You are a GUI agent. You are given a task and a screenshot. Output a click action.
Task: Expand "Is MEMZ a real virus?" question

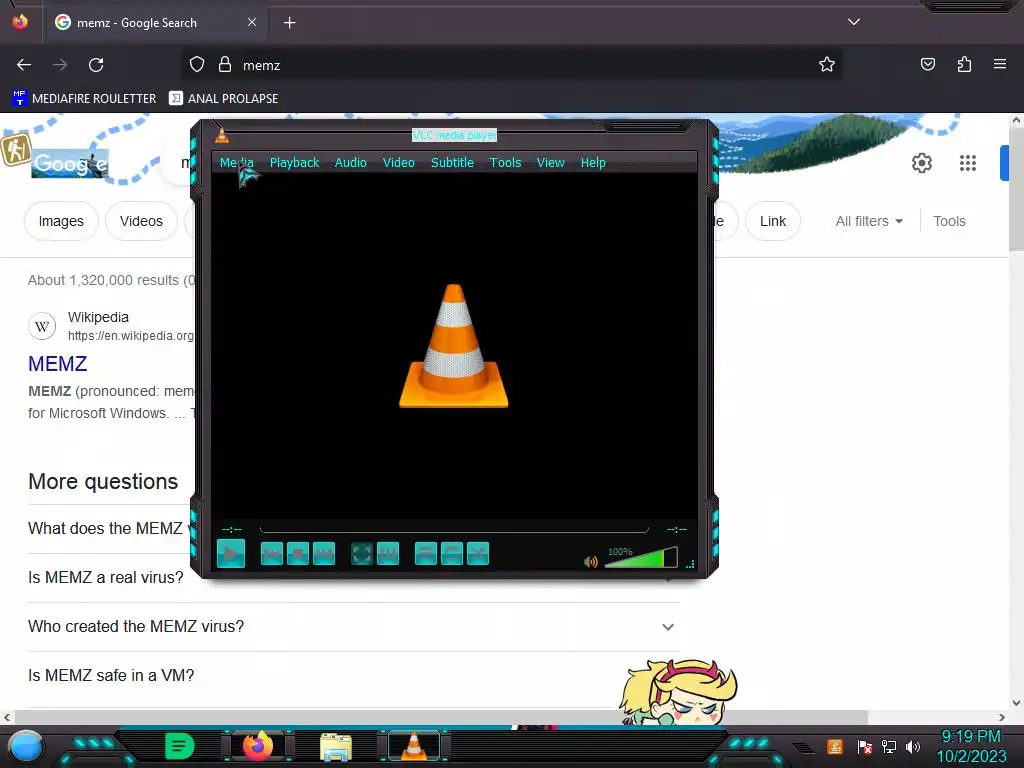pyautogui.click(x=106, y=577)
